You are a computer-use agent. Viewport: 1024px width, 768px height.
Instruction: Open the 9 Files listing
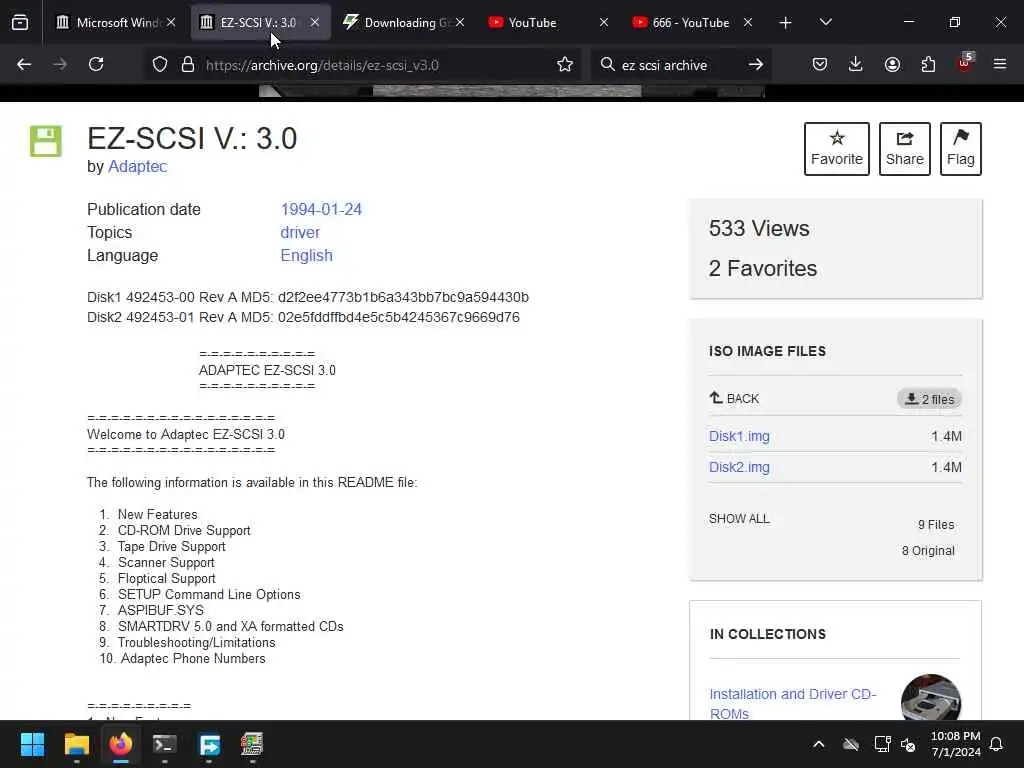(x=936, y=524)
